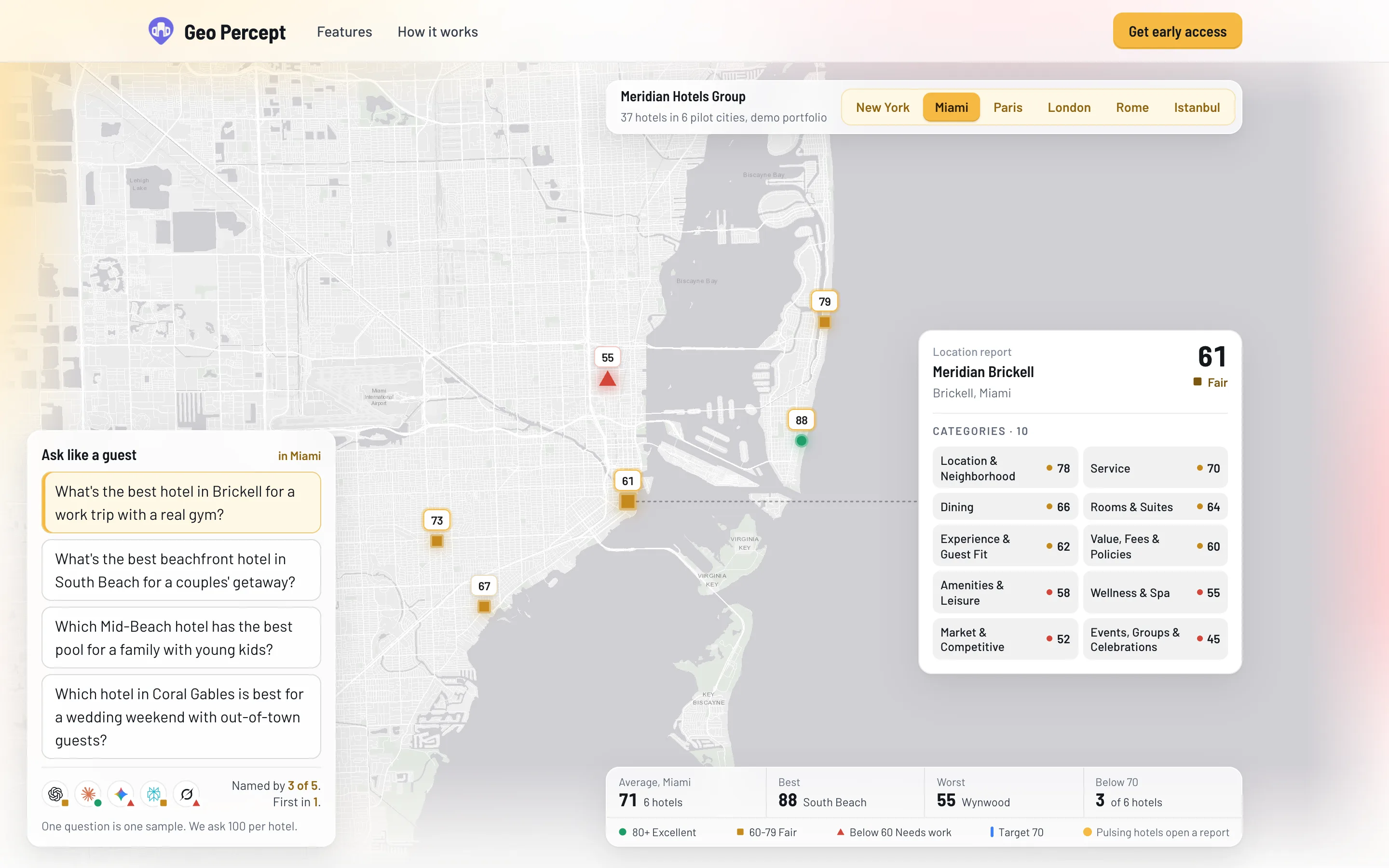This screenshot has height=868, width=1389.
Task: Click the Perplexity assistant icon
Action: tap(153, 794)
